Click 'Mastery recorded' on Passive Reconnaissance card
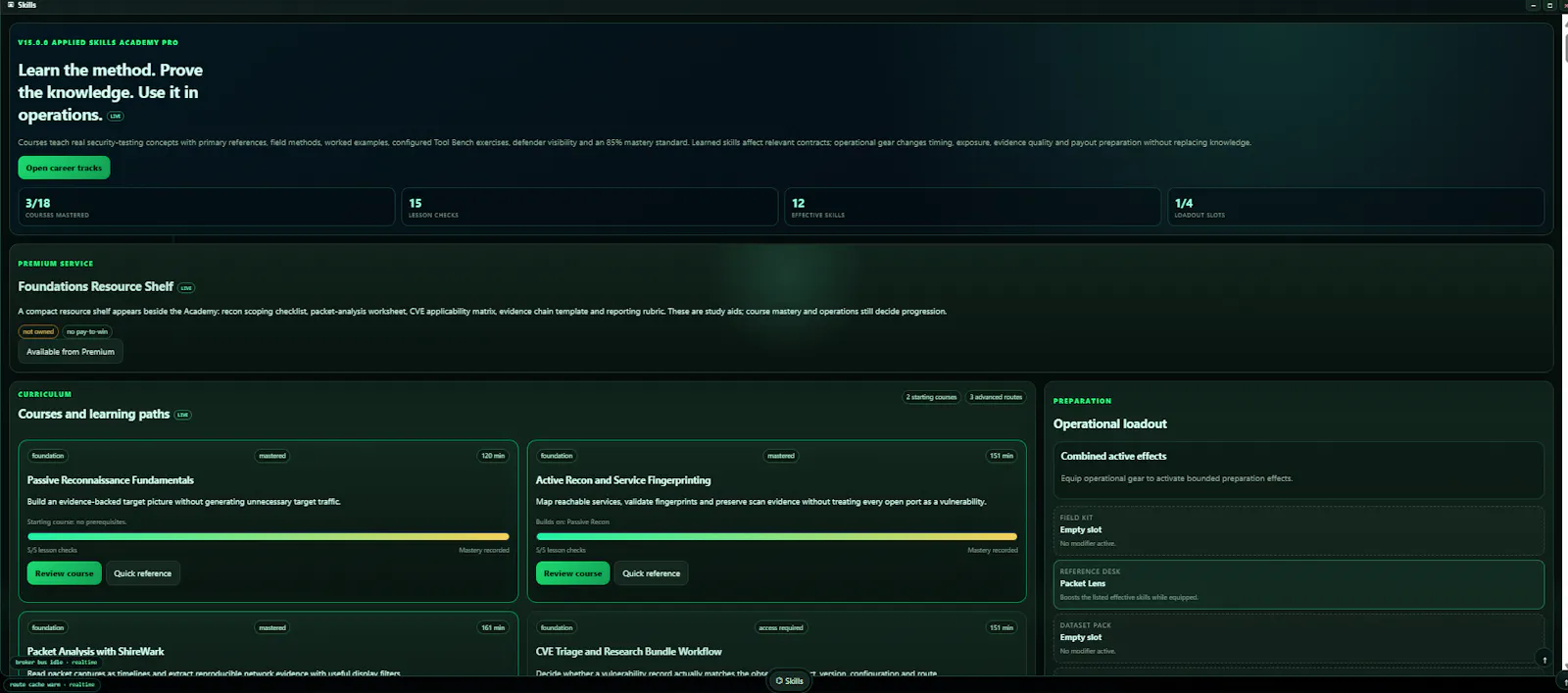The image size is (1568, 693). (x=484, y=551)
